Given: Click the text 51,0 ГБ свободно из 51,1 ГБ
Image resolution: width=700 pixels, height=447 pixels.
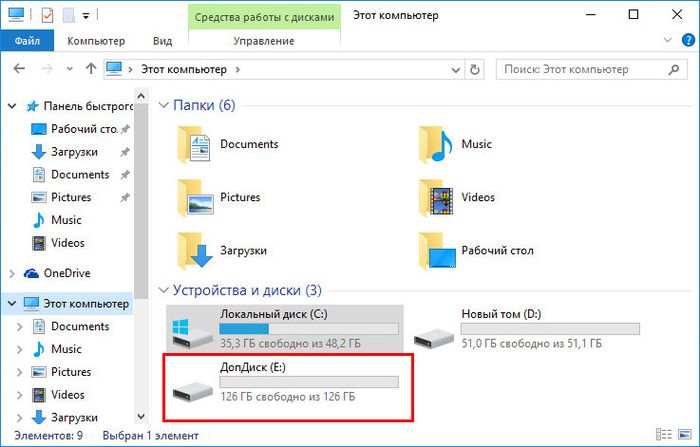Looking at the screenshot, I should tap(532, 344).
